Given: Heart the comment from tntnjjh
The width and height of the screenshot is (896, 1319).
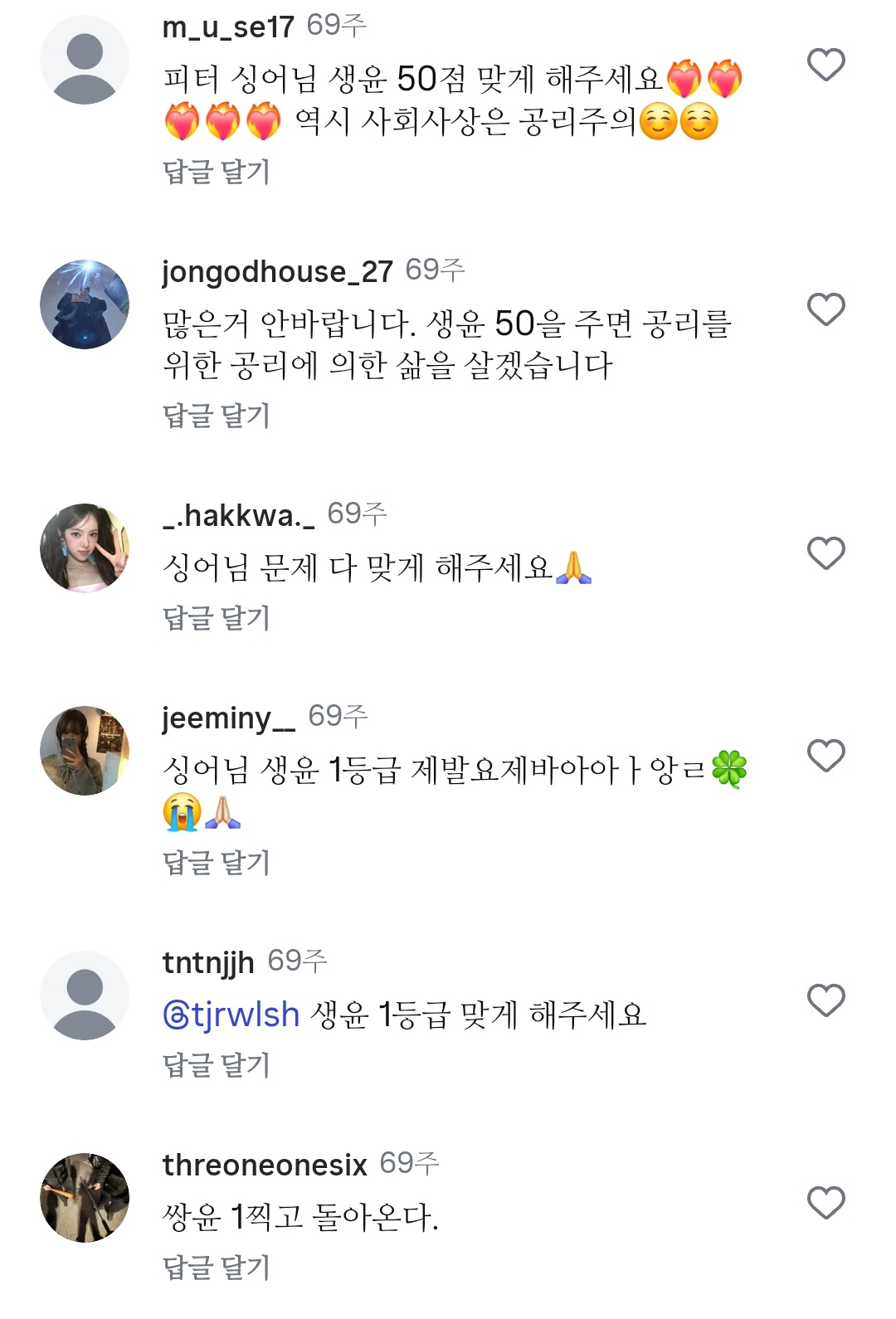Looking at the screenshot, I should (825, 1000).
